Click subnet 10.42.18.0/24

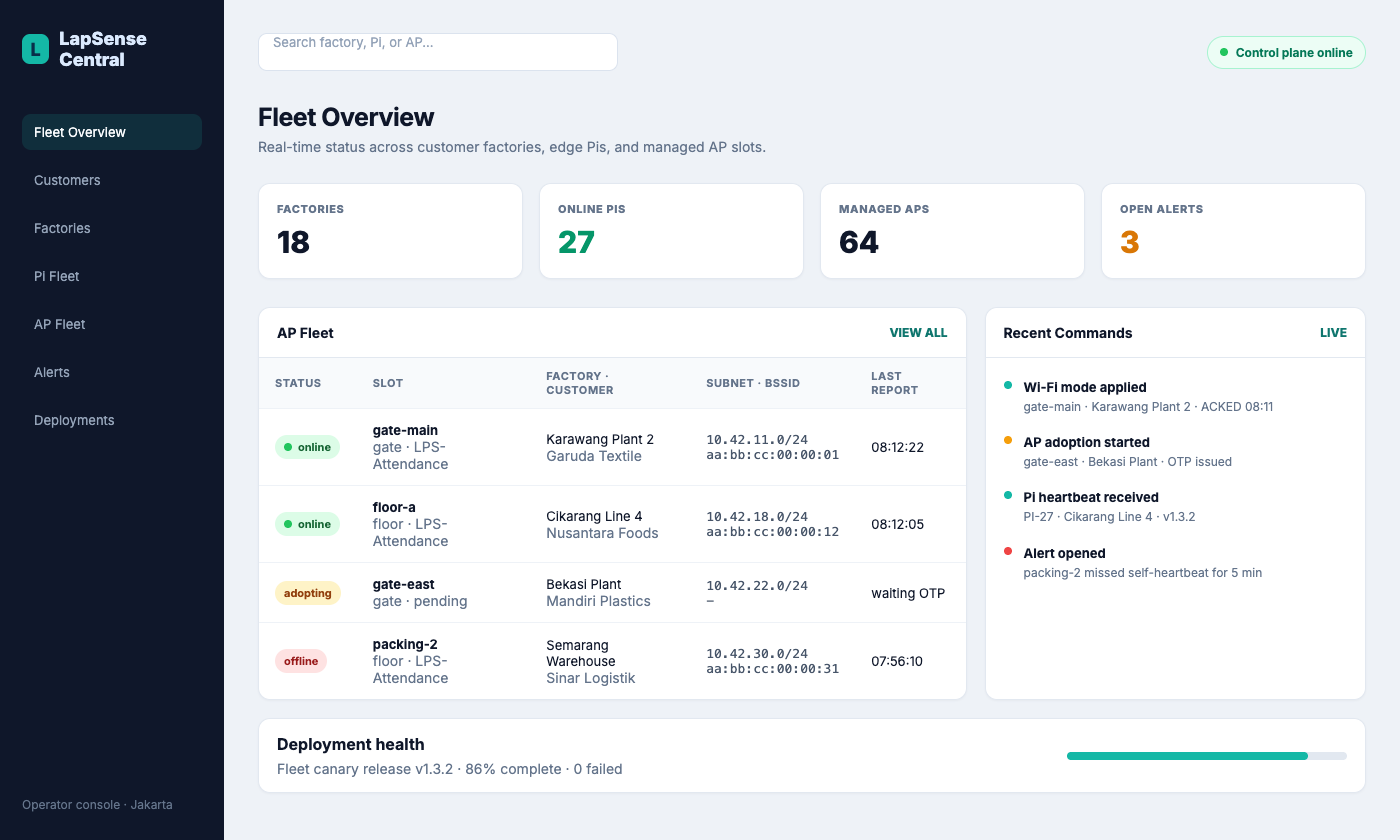[757, 516]
